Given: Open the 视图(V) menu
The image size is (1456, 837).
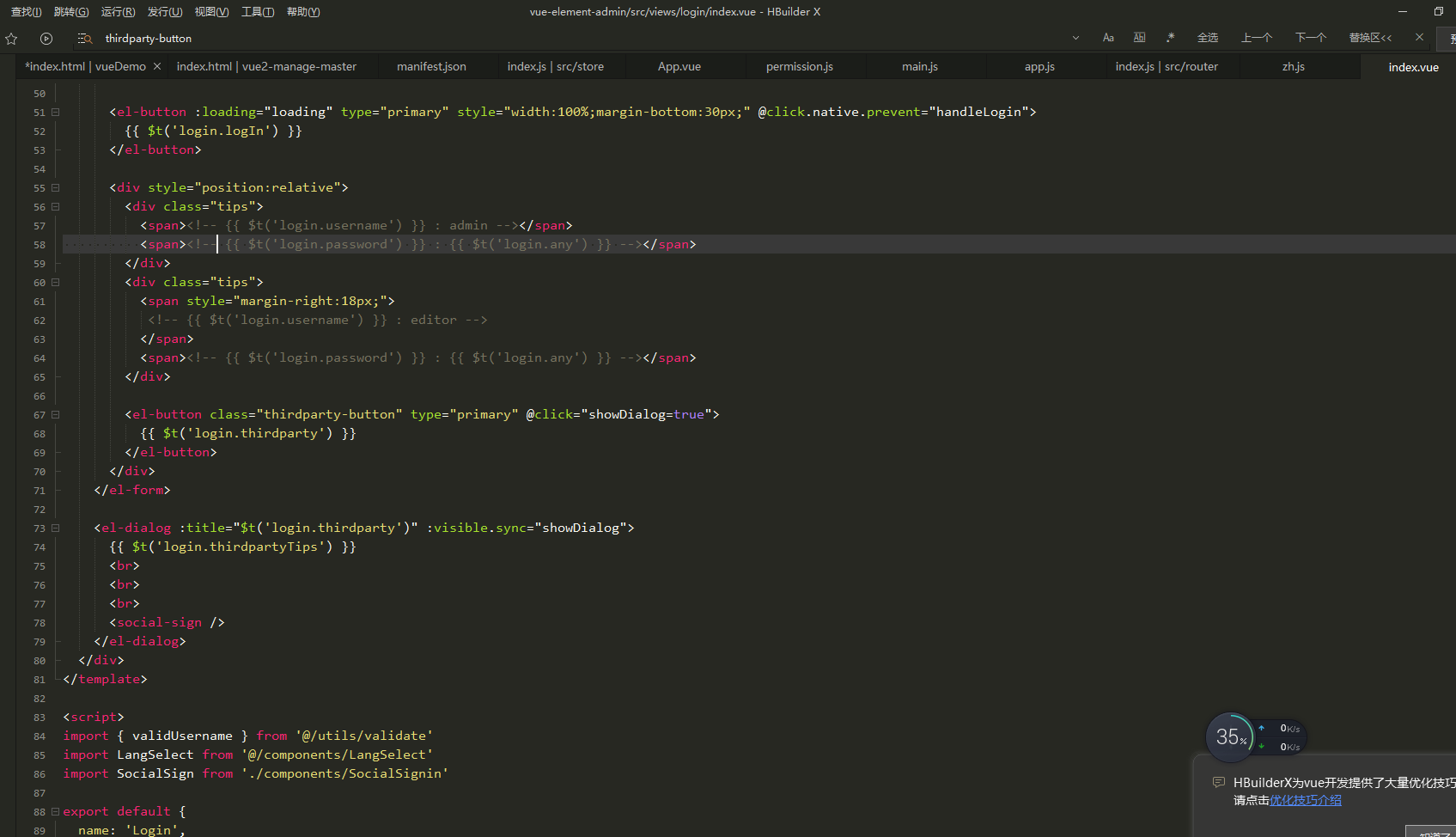Looking at the screenshot, I should [211, 12].
